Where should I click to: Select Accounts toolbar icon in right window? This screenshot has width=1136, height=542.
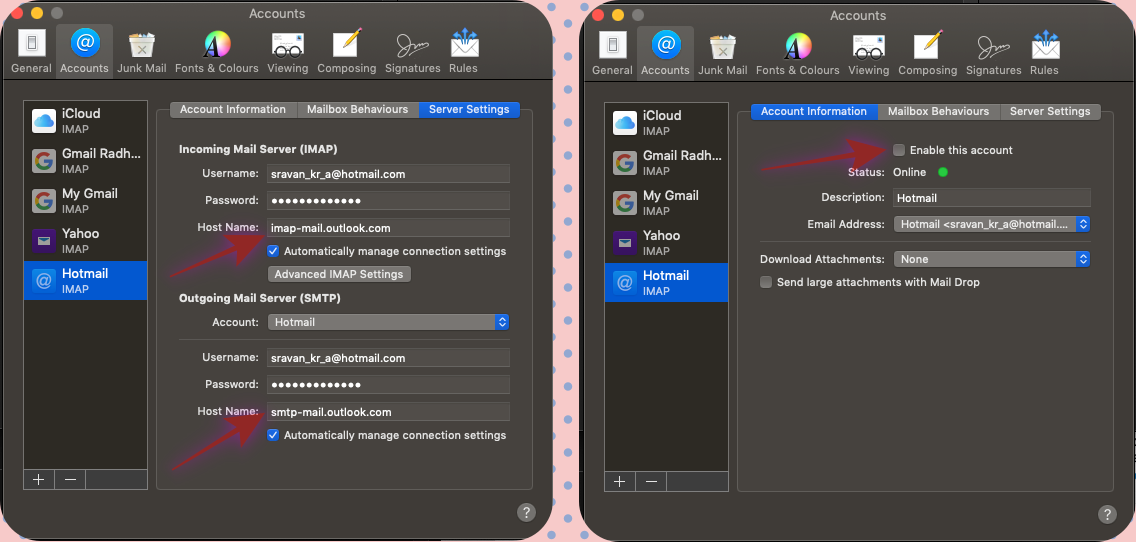pos(665,54)
